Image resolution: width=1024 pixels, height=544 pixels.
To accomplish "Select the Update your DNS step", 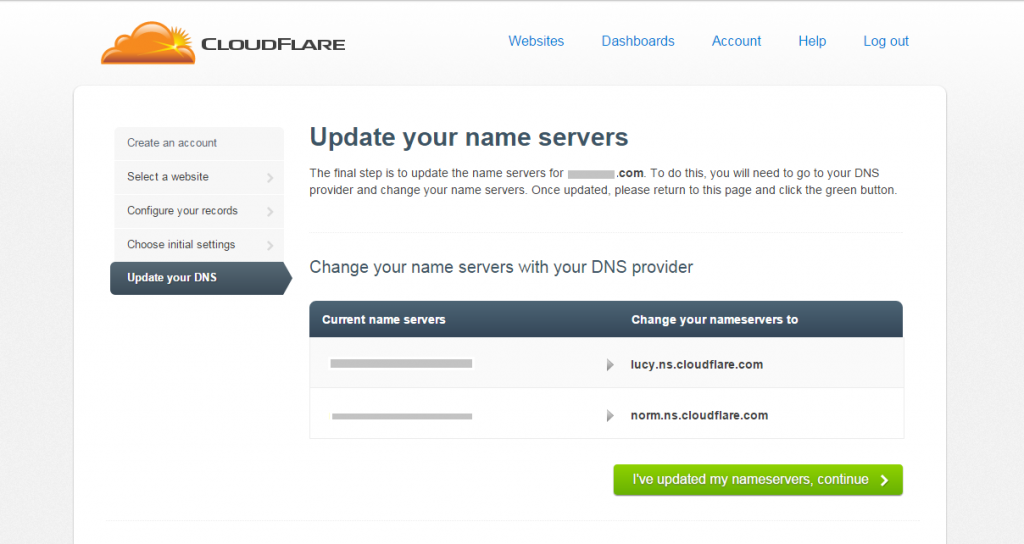I will coord(200,278).
